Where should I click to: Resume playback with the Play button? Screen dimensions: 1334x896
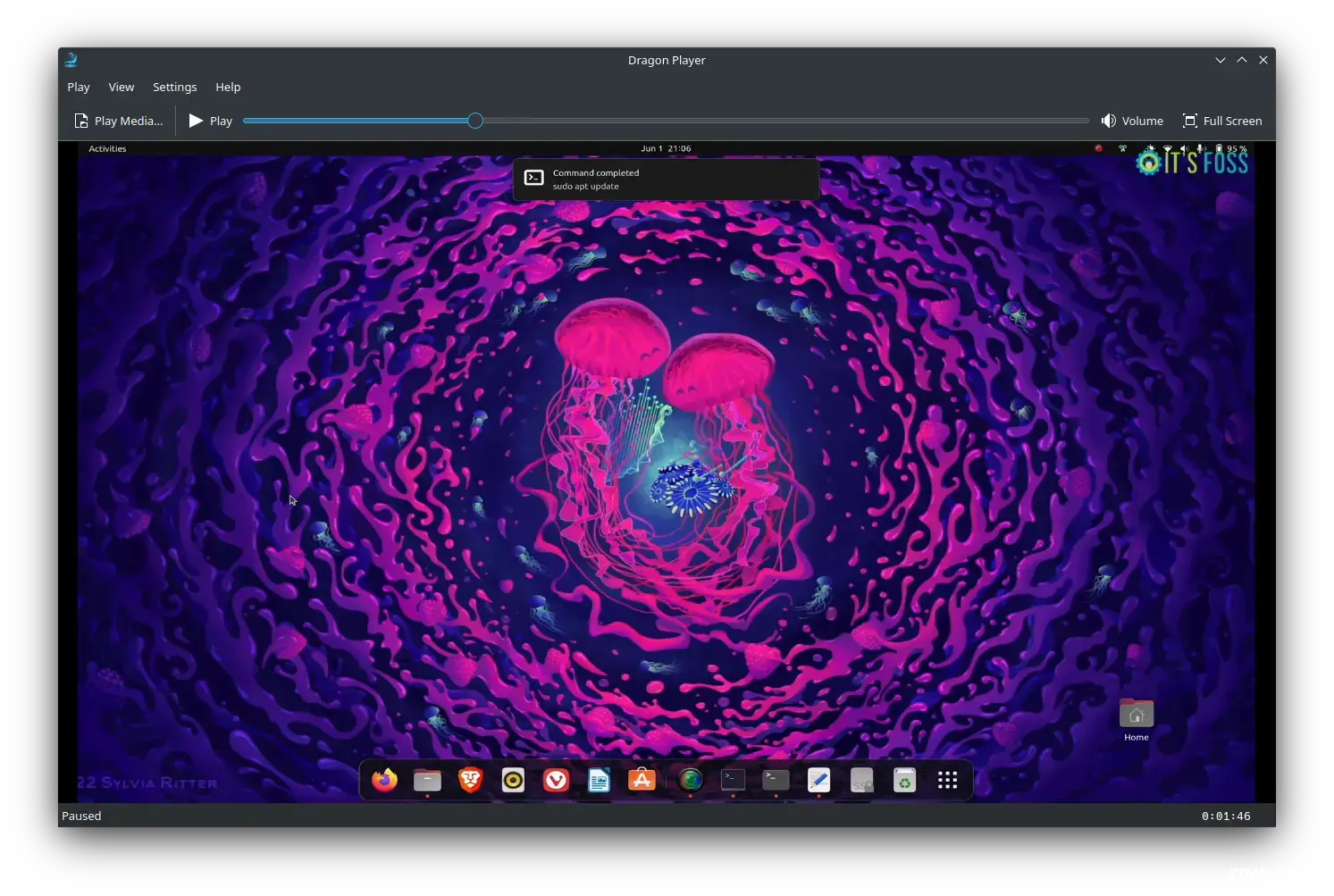click(211, 121)
